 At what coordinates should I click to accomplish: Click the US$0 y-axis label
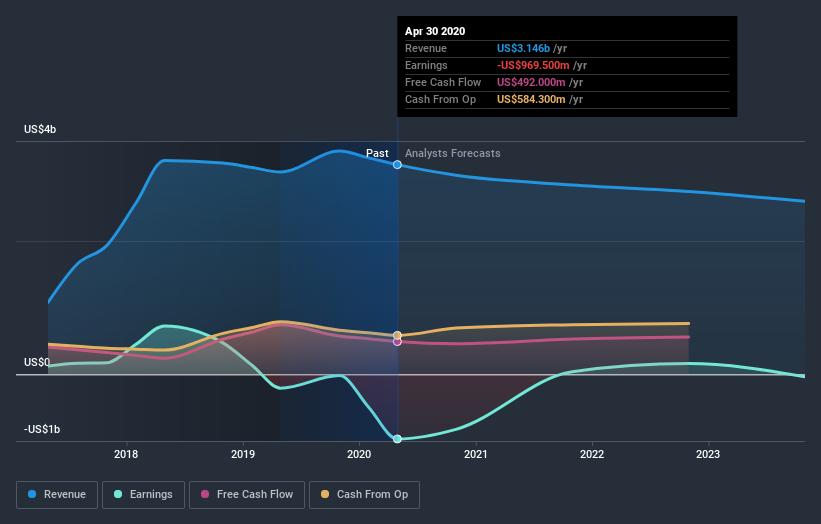(x=37, y=362)
